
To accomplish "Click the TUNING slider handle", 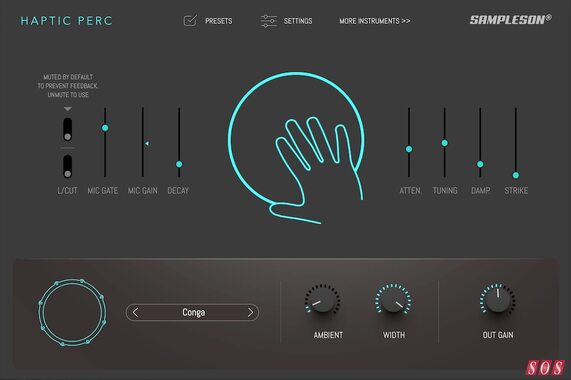I will [x=445, y=143].
